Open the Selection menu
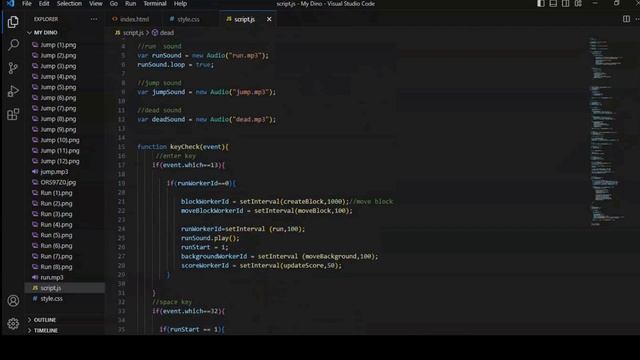The height and width of the screenshot is (360, 640). click(69, 4)
